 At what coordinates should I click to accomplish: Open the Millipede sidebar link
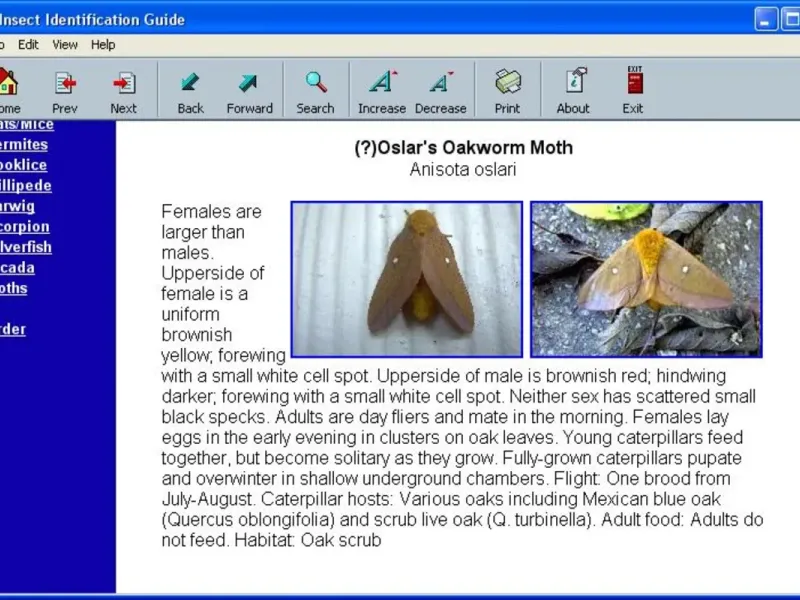pyautogui.click(x=26, y=185)
